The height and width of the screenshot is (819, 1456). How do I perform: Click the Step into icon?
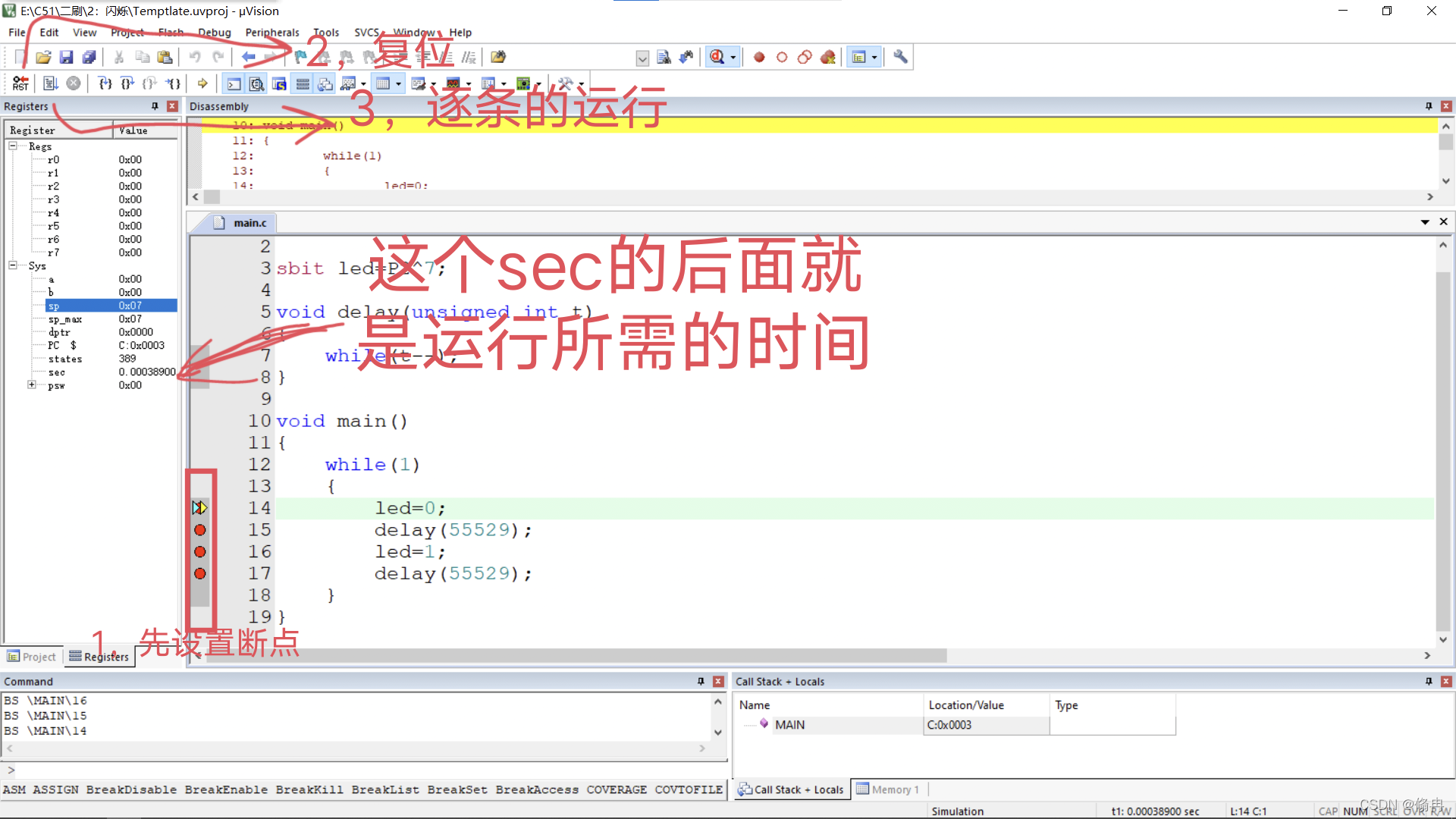coord(105,83)
